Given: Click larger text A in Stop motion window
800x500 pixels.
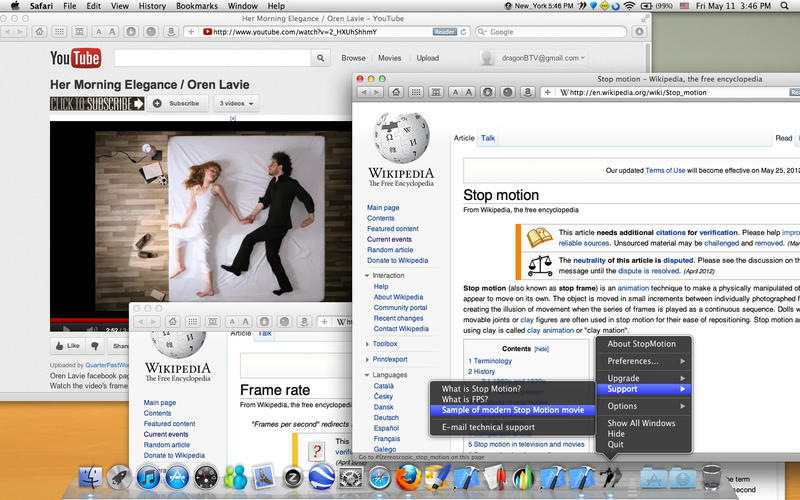Looking at the screenshot, I should pos(468,92).
